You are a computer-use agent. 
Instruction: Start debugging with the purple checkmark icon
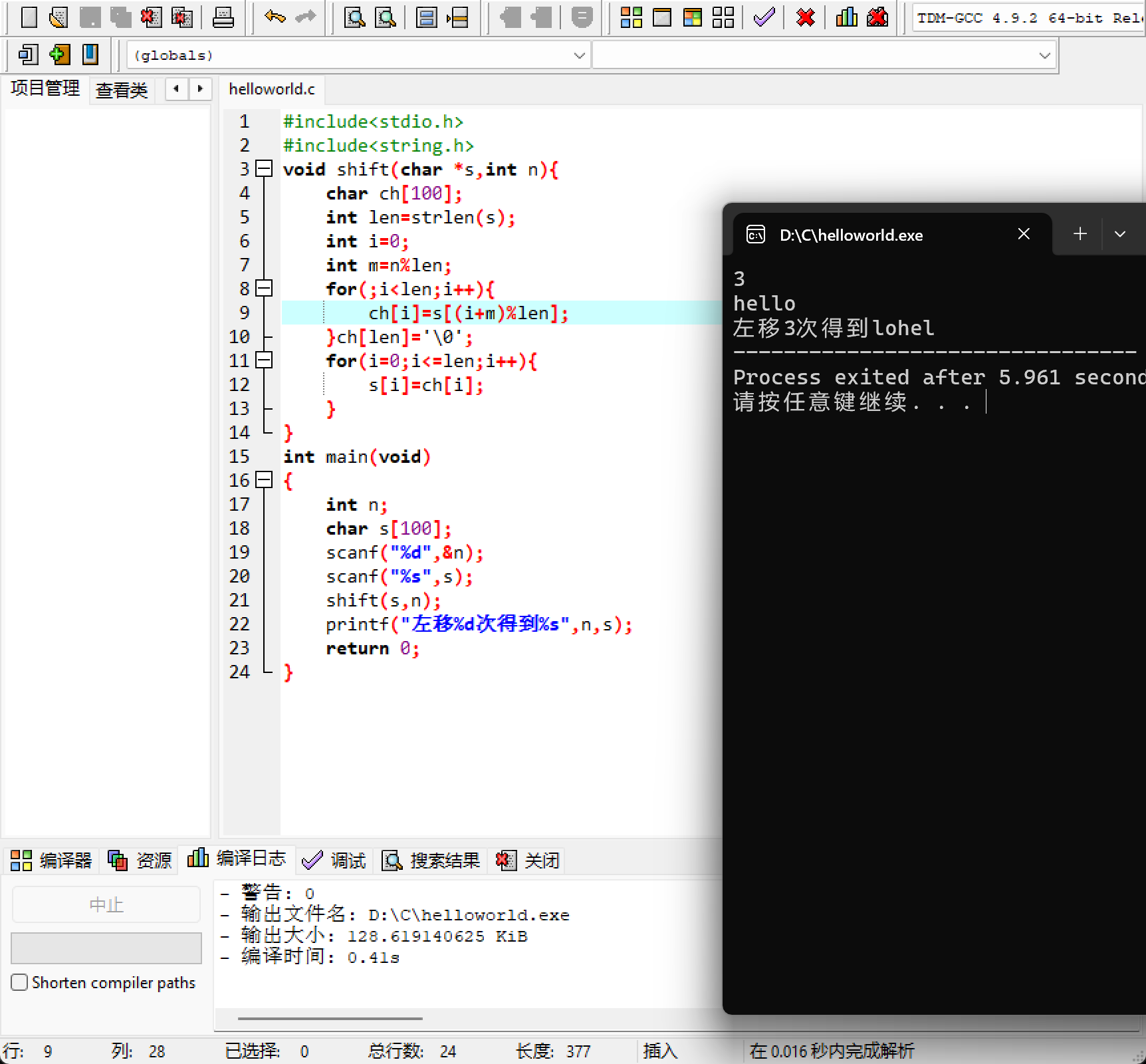(x=764, y=17)
